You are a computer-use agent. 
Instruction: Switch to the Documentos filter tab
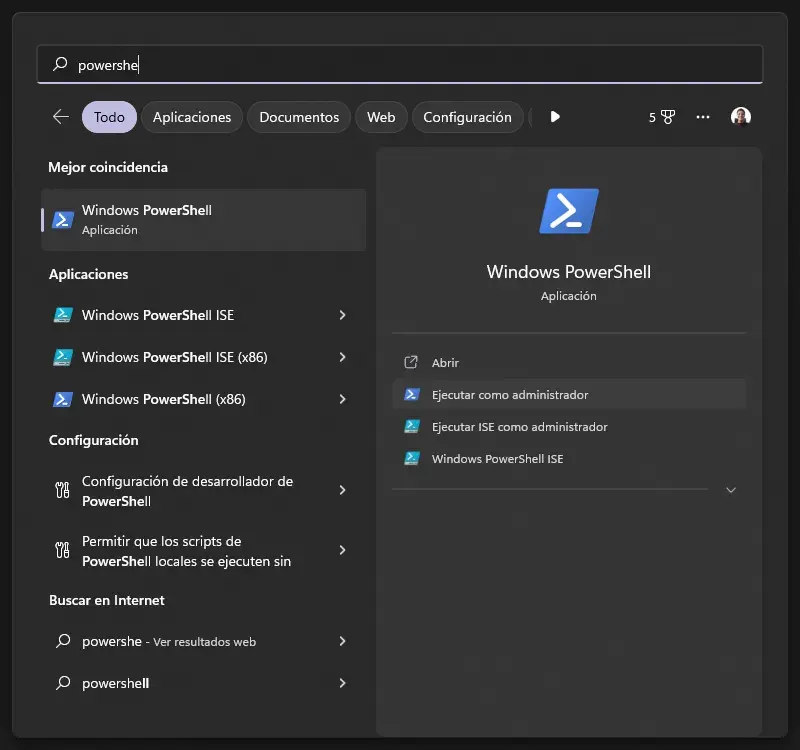pyautogui.click(x=299, y=117)
